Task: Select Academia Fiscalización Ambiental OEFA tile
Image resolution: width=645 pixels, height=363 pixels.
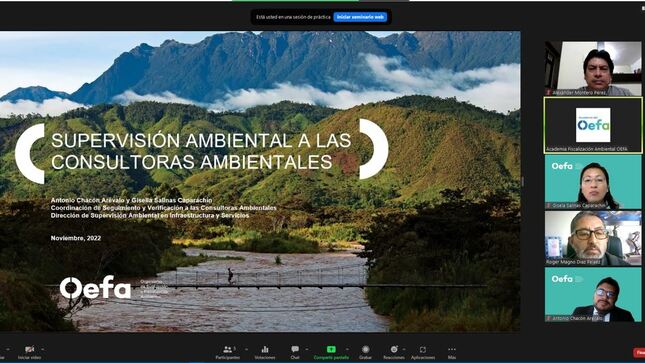Action: (x=593, y=125)
